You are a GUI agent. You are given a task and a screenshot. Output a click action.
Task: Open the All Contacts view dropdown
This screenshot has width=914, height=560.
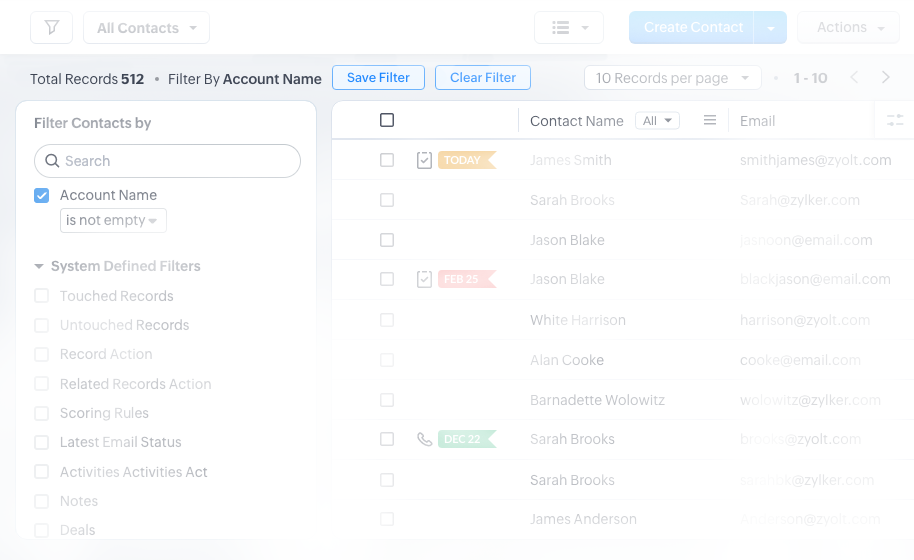tap(146, 28)
